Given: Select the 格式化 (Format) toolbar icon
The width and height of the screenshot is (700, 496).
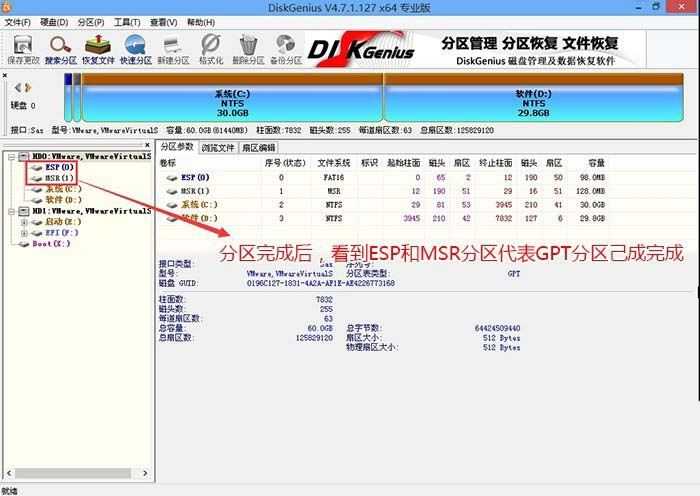Looking at the screenshot, I should pos(211,45).
